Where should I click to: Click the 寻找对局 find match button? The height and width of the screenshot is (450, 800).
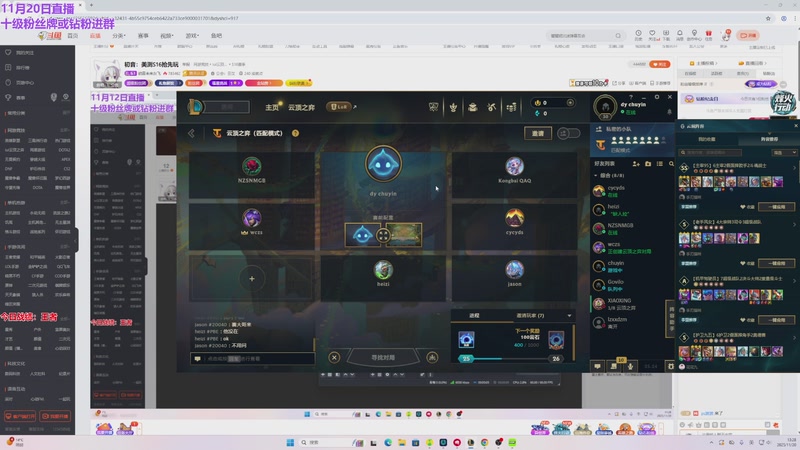click(383, 357)
